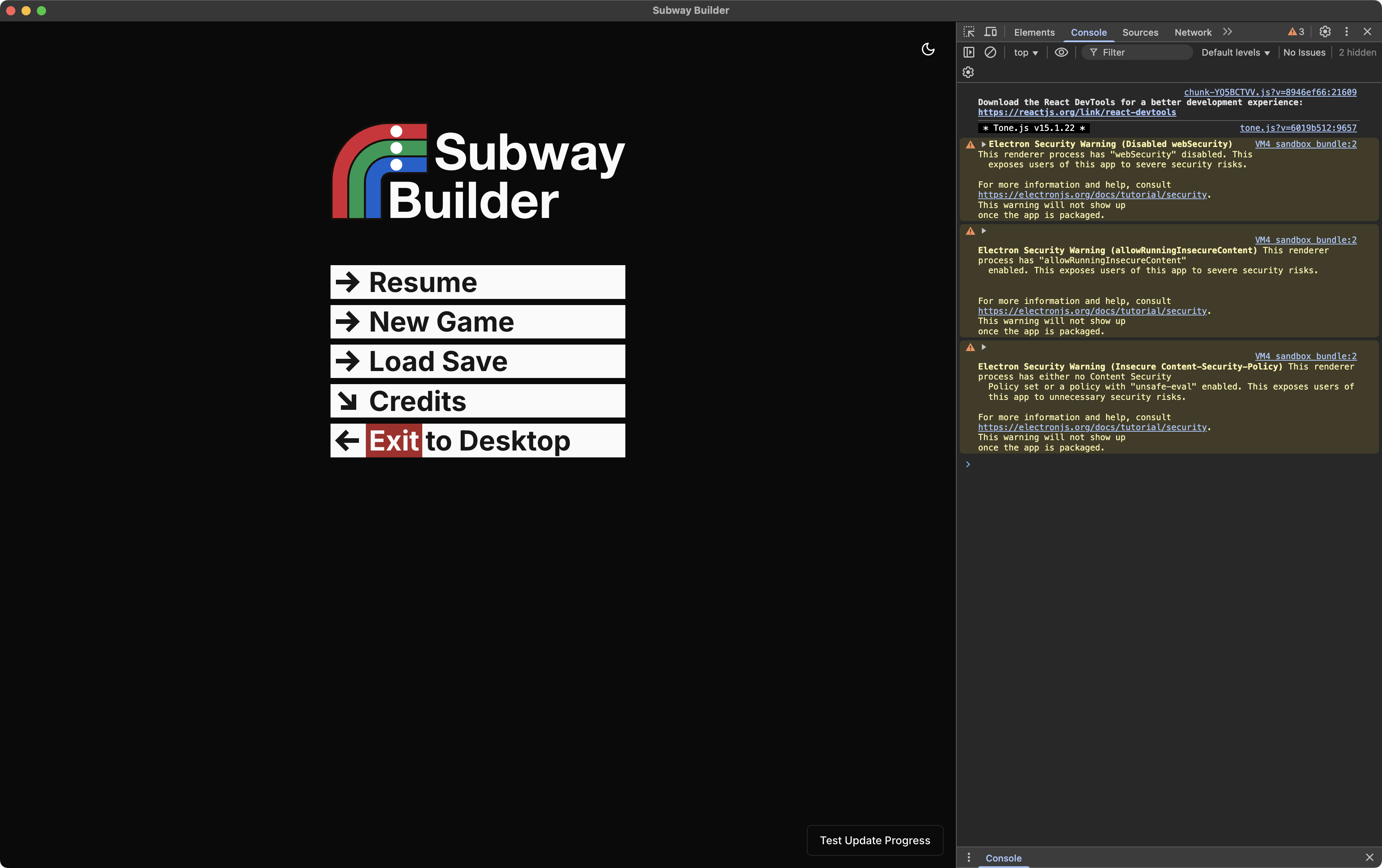This screenshot has width=1382, height=868.
Task: Select the inspect element tool
Action: point(969,31)
